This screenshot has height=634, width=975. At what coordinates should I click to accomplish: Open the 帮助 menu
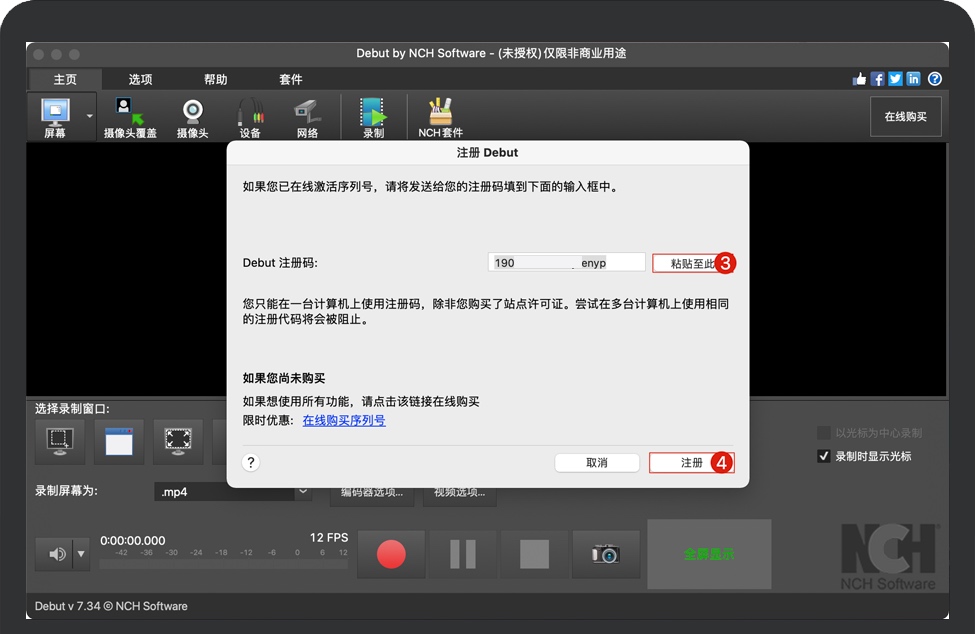click(x=215, y=79)
